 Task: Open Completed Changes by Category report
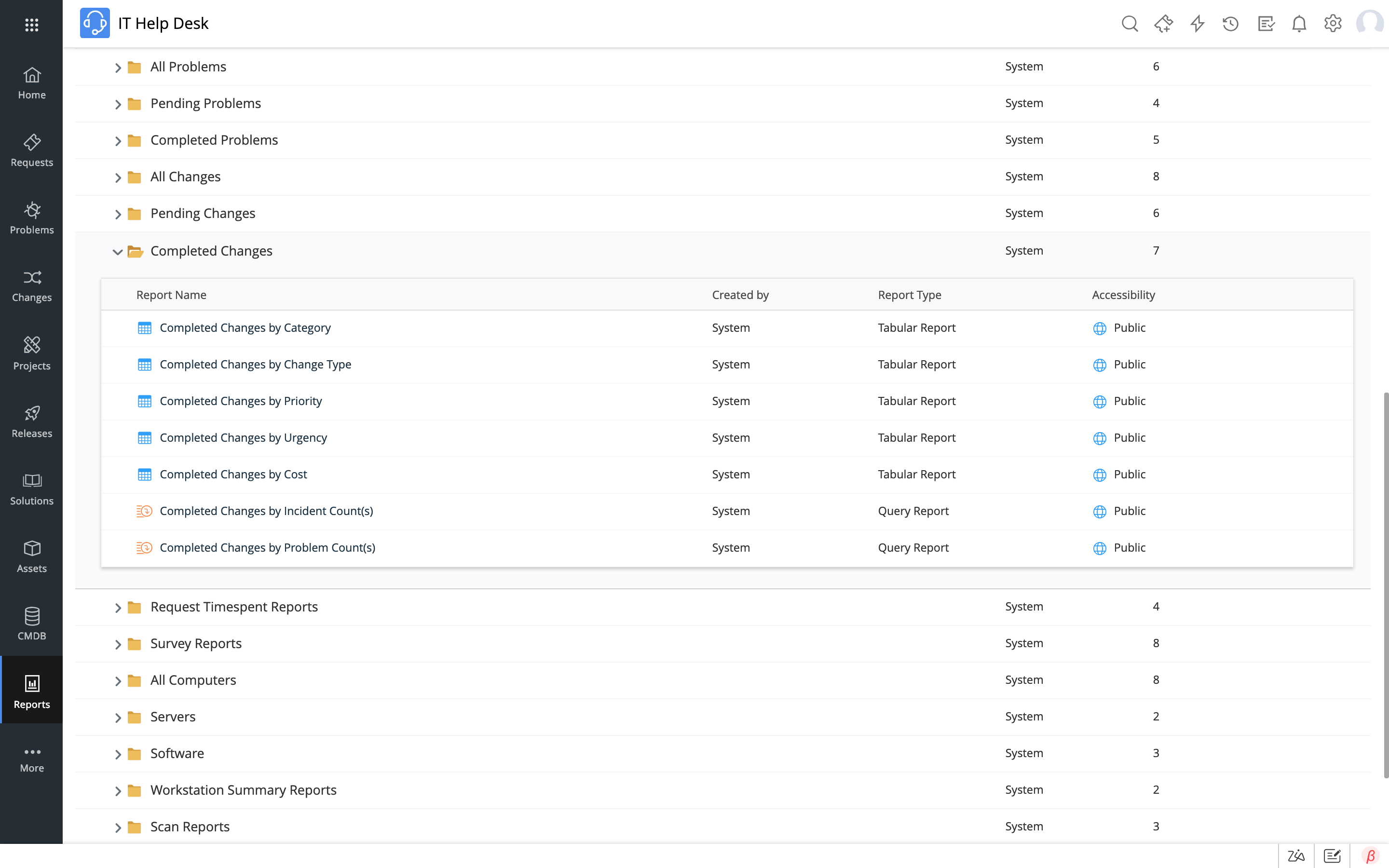245,328
